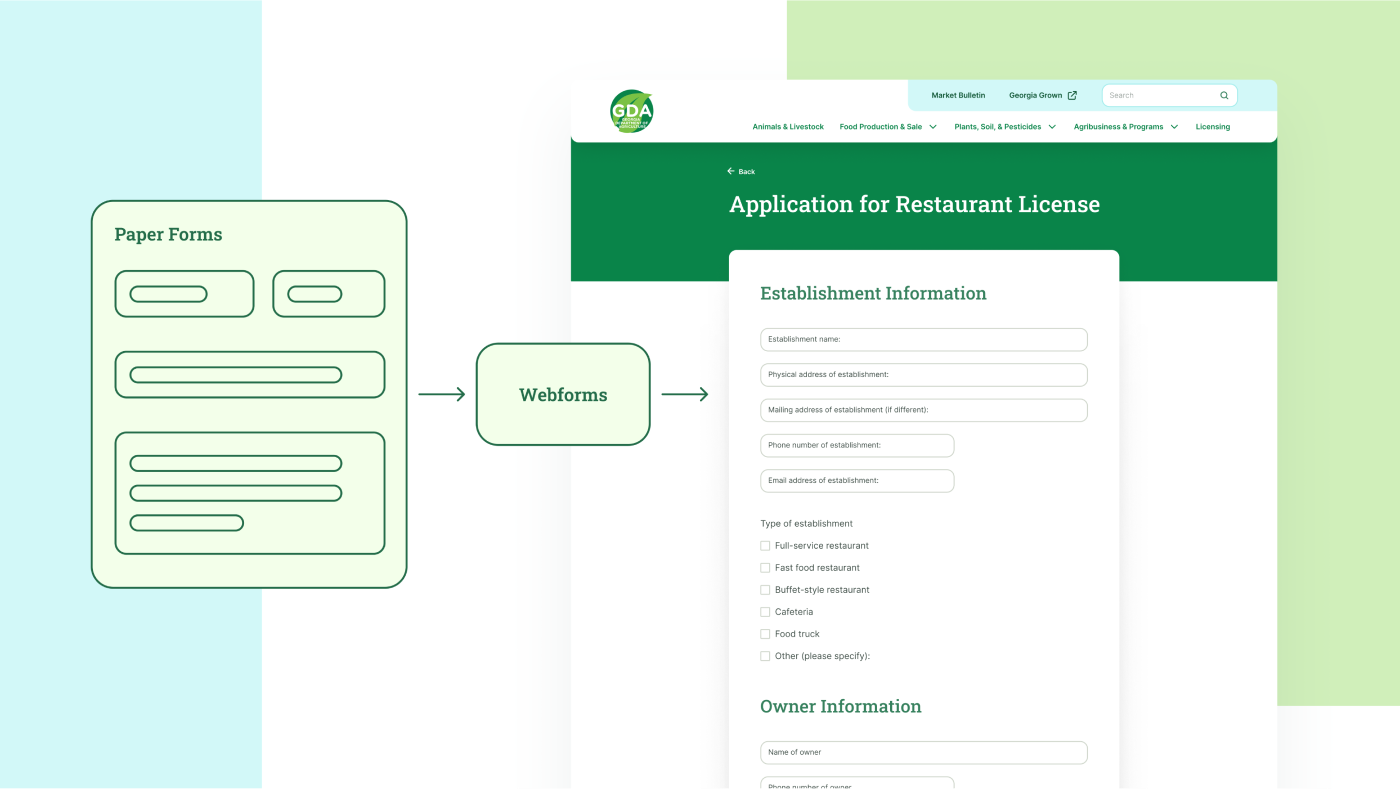This screenshot has width=1400, height=789.
Task: Click the external link icon beside Georgia Grown
Action: pyautogui.click(x=1071, y=94)
